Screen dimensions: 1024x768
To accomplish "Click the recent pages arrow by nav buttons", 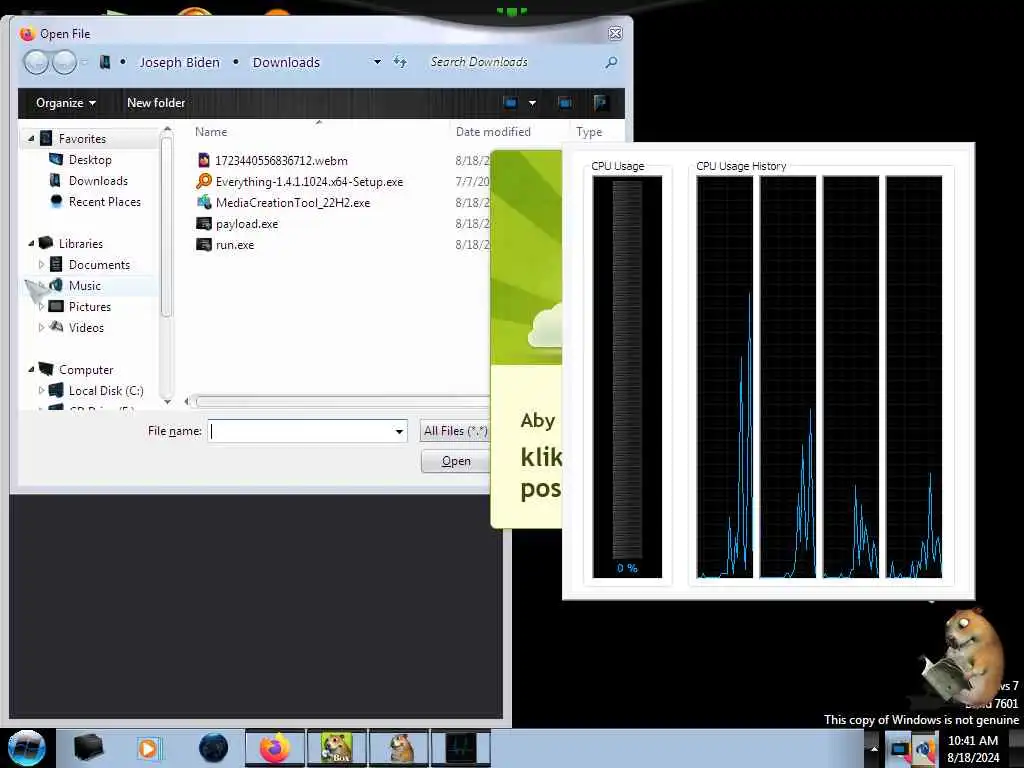I will pos(84,63).
